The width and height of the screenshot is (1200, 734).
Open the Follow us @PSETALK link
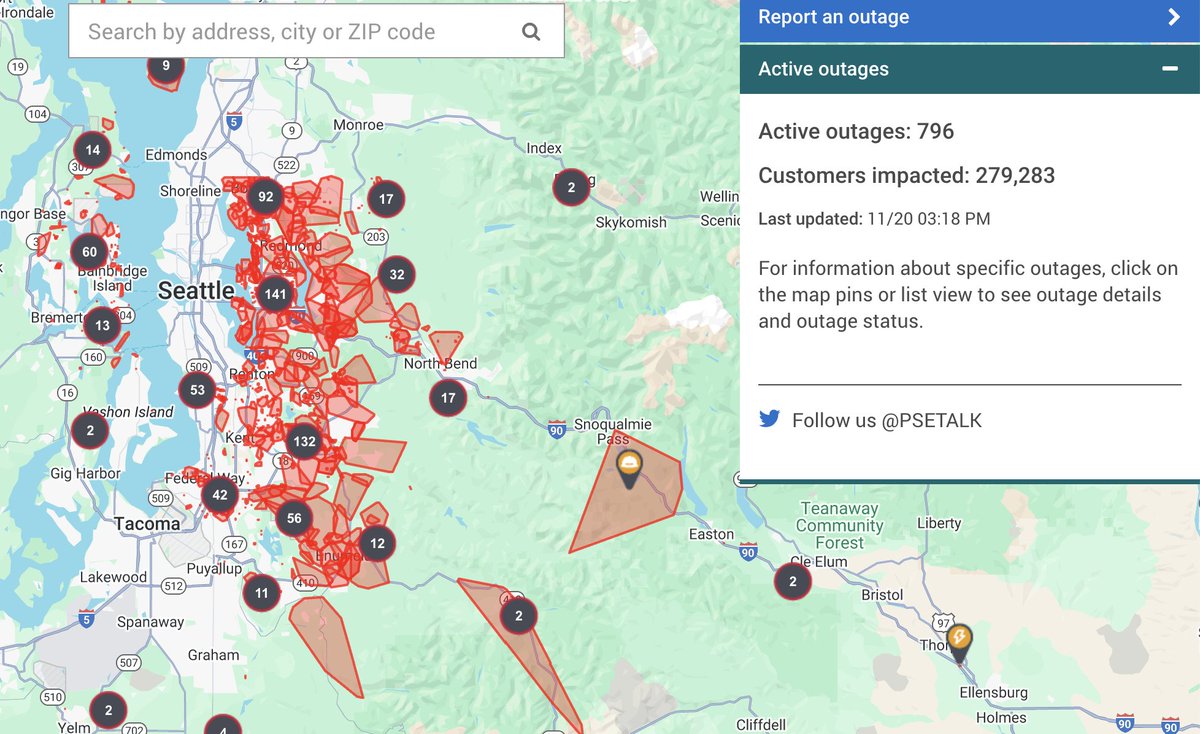tap(887, 420)
